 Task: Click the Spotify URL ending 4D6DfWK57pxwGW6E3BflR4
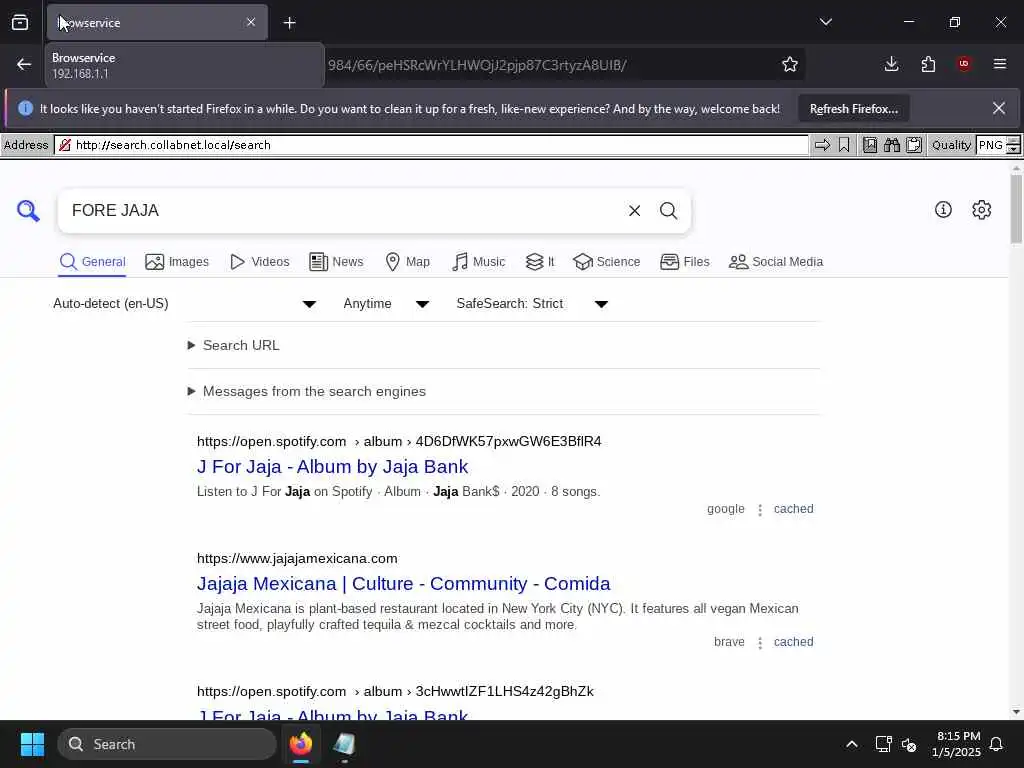point(399,441)
